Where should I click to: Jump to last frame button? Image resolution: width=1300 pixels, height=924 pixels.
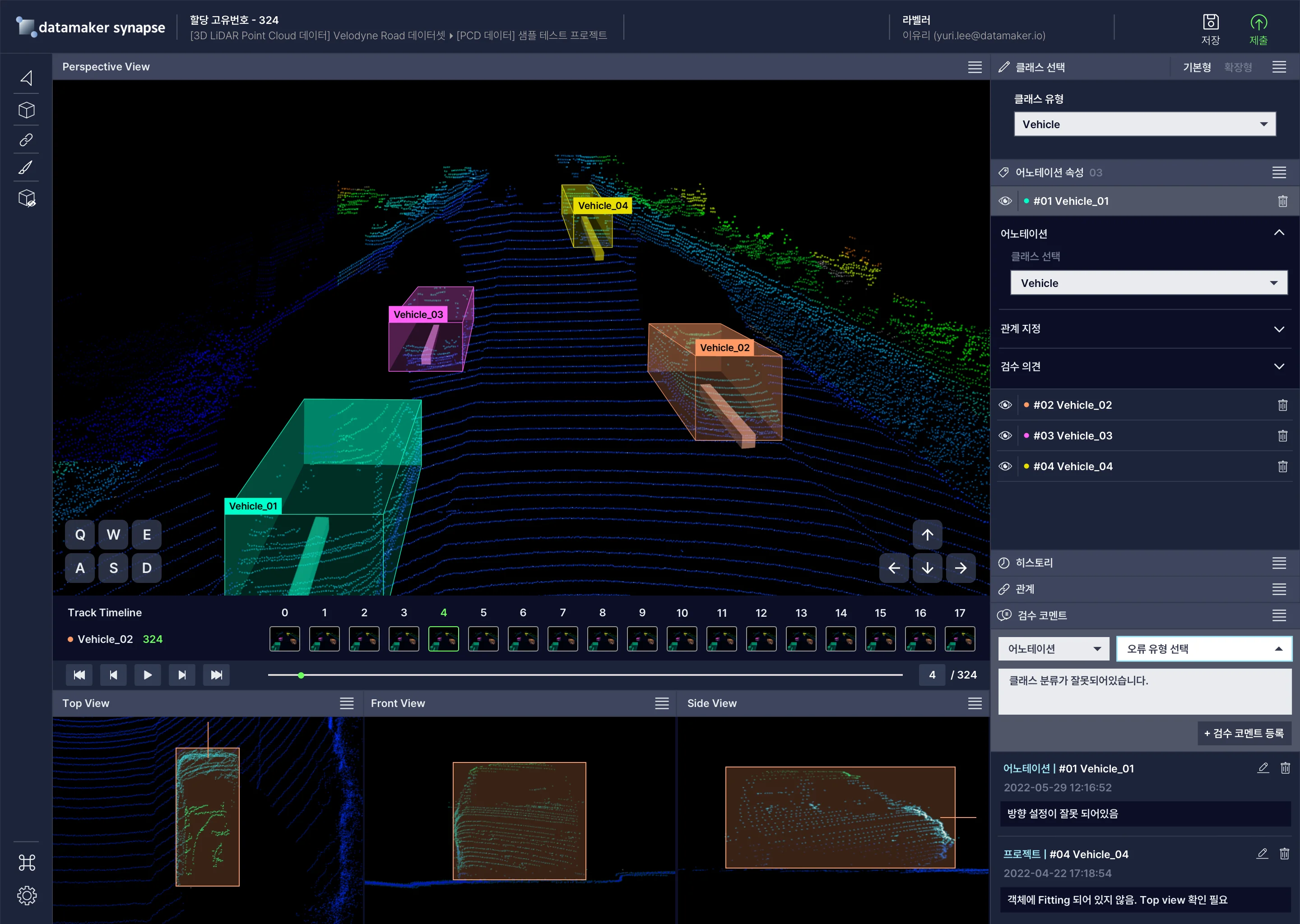pyautogui.click(x=216, y=675)
